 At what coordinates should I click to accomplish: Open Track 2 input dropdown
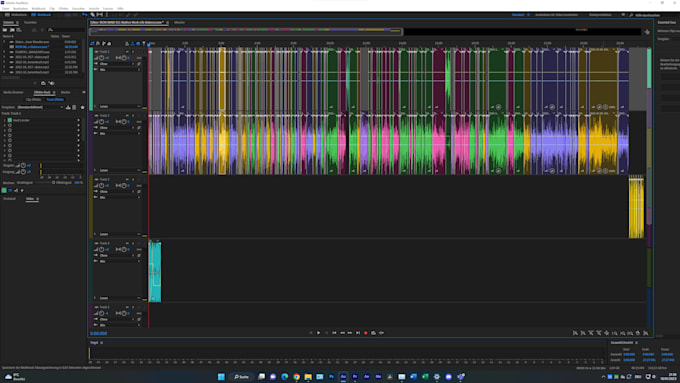click(117, 128)
